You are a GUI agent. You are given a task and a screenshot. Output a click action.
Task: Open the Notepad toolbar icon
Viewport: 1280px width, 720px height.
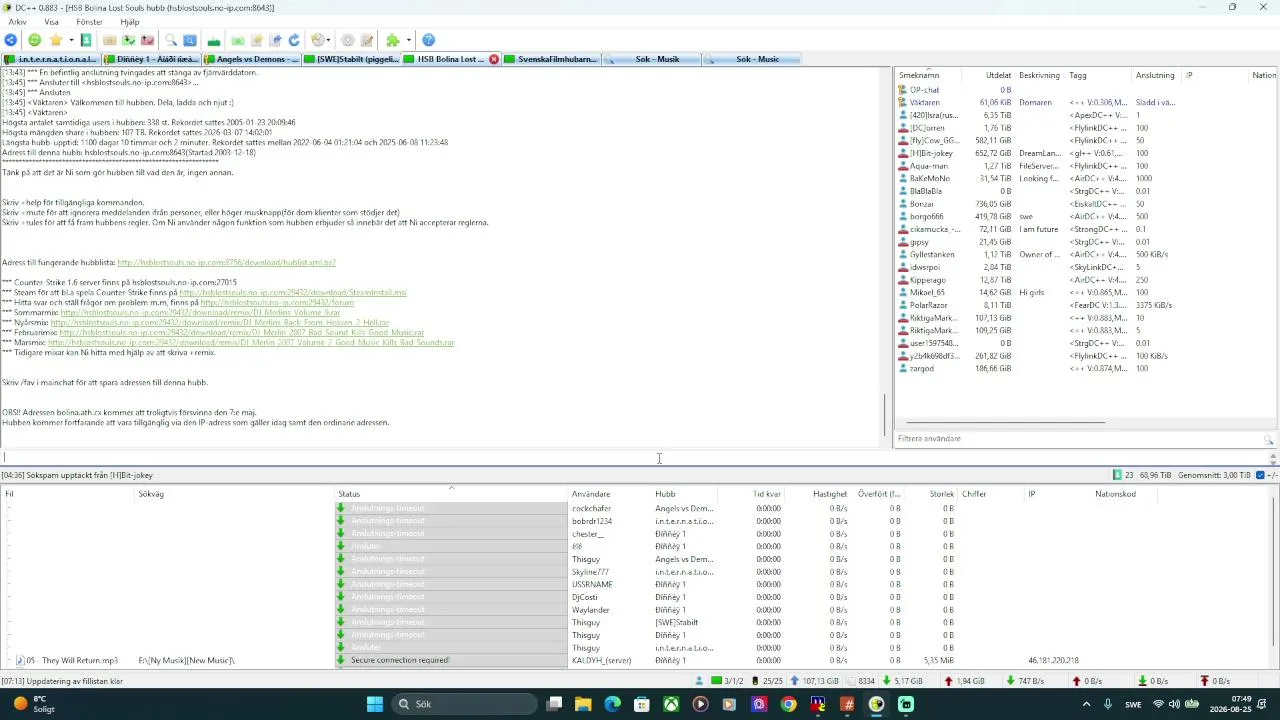pyautogui.click(x=367, y=40)
